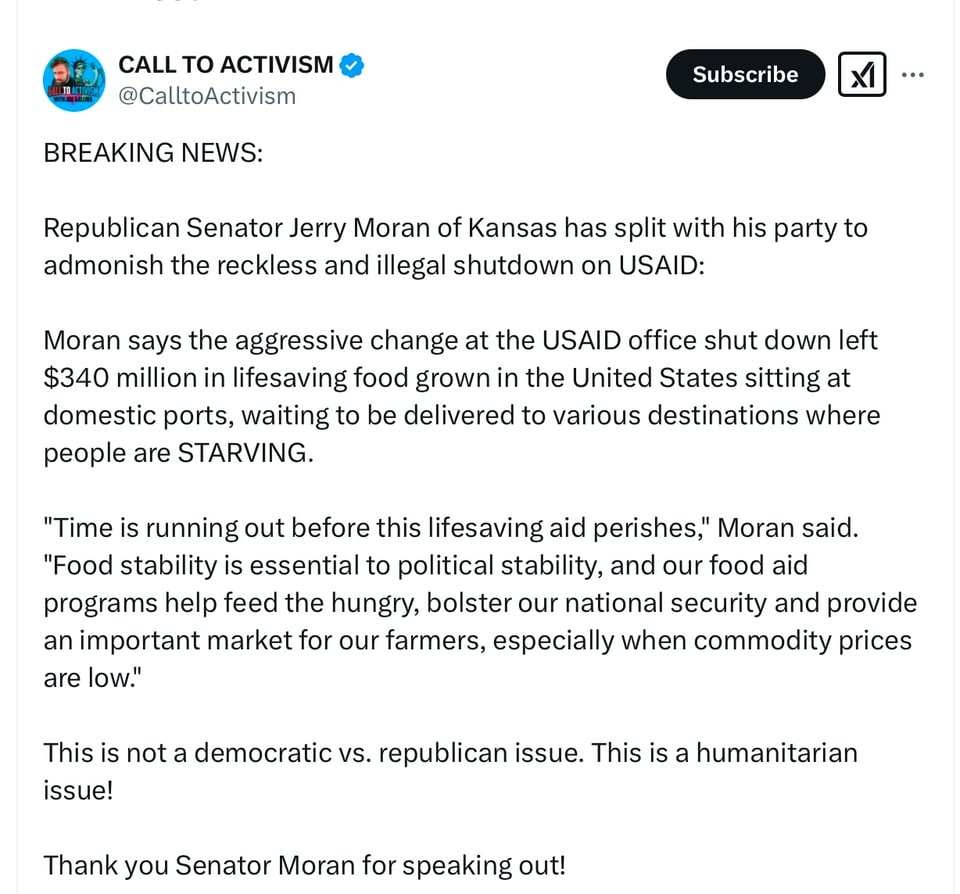Click the line 'admonish the reckless and illegal shutdown'
The image size is (960, 894).
pyautogui.click(x=374, y=266)
